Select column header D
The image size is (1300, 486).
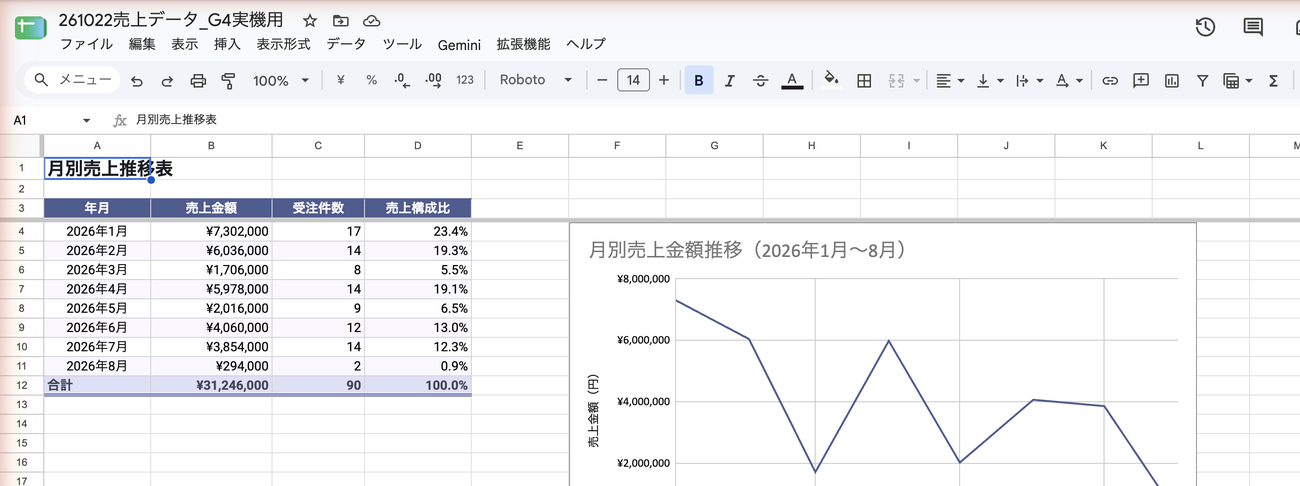click(x=417, y=146)
